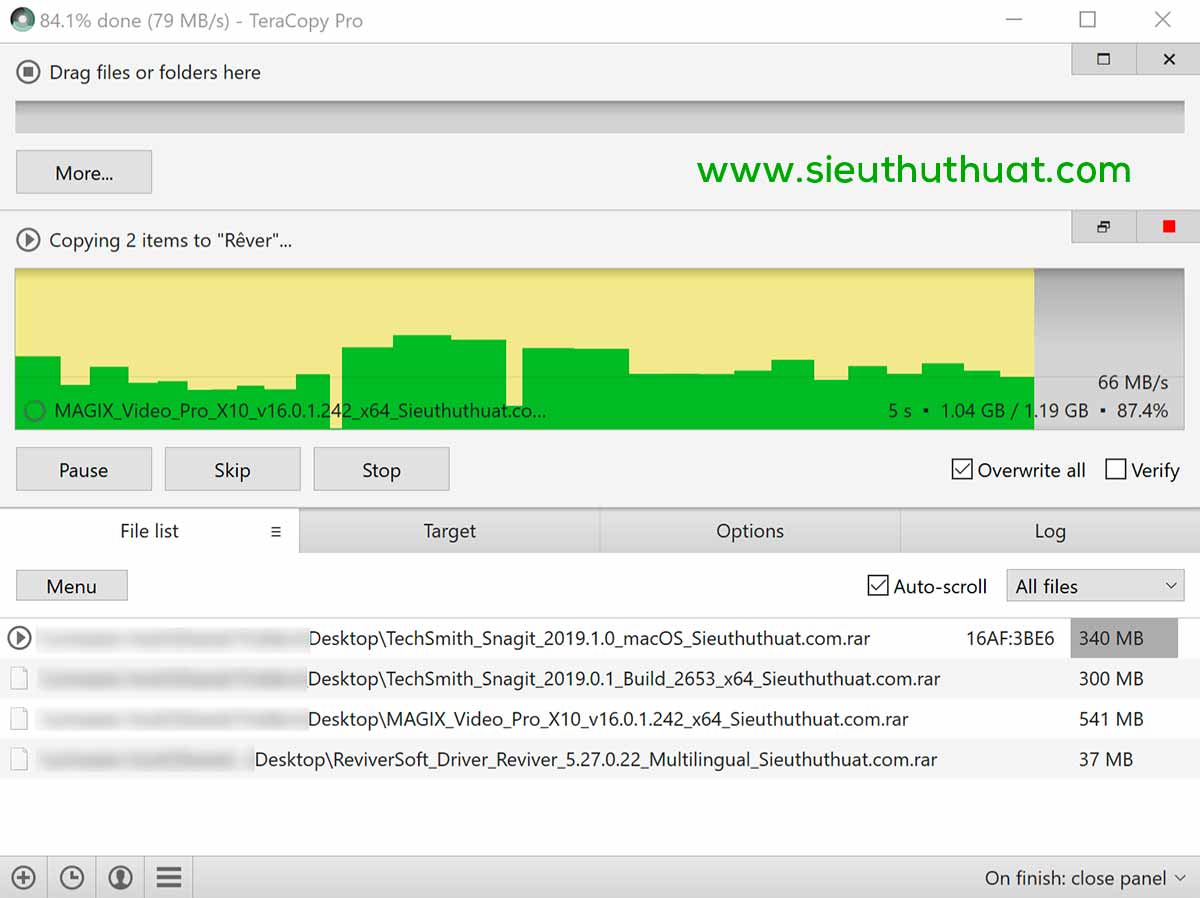
Task: Click the red stop square of the copy panel
Action: [1169, 227]
